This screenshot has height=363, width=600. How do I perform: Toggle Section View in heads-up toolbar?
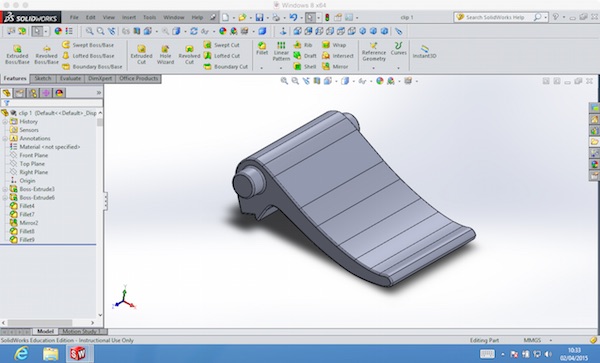317,81
